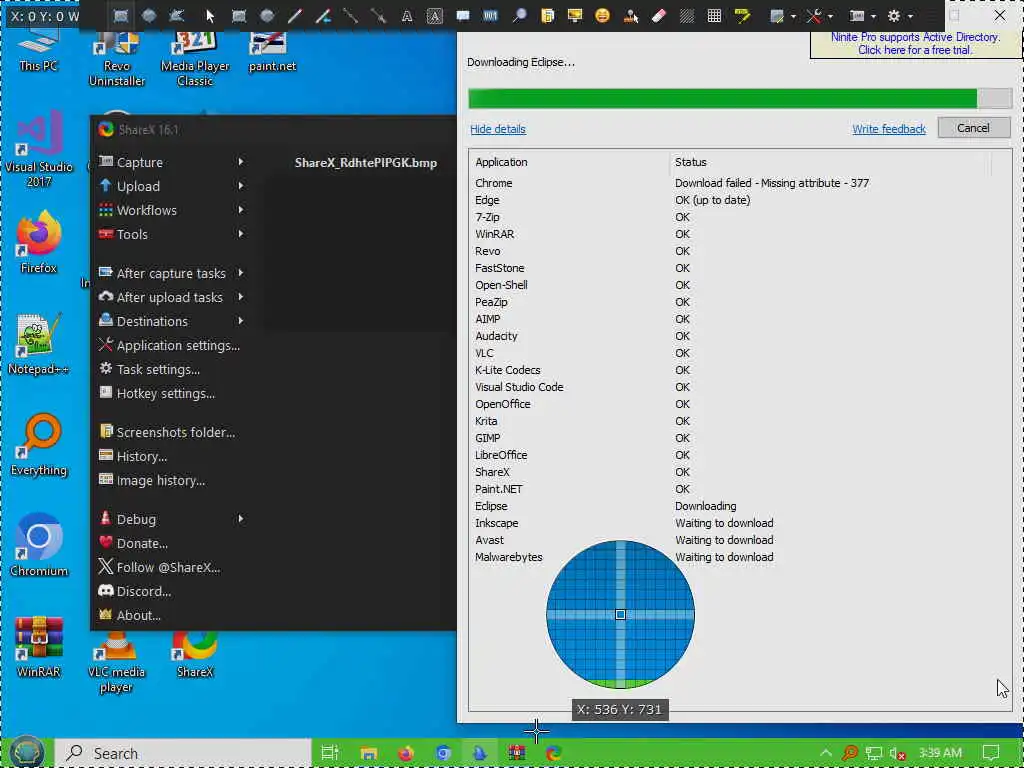
Task: Open the paint.net desktop icon
Action: (x=272, y=52)
